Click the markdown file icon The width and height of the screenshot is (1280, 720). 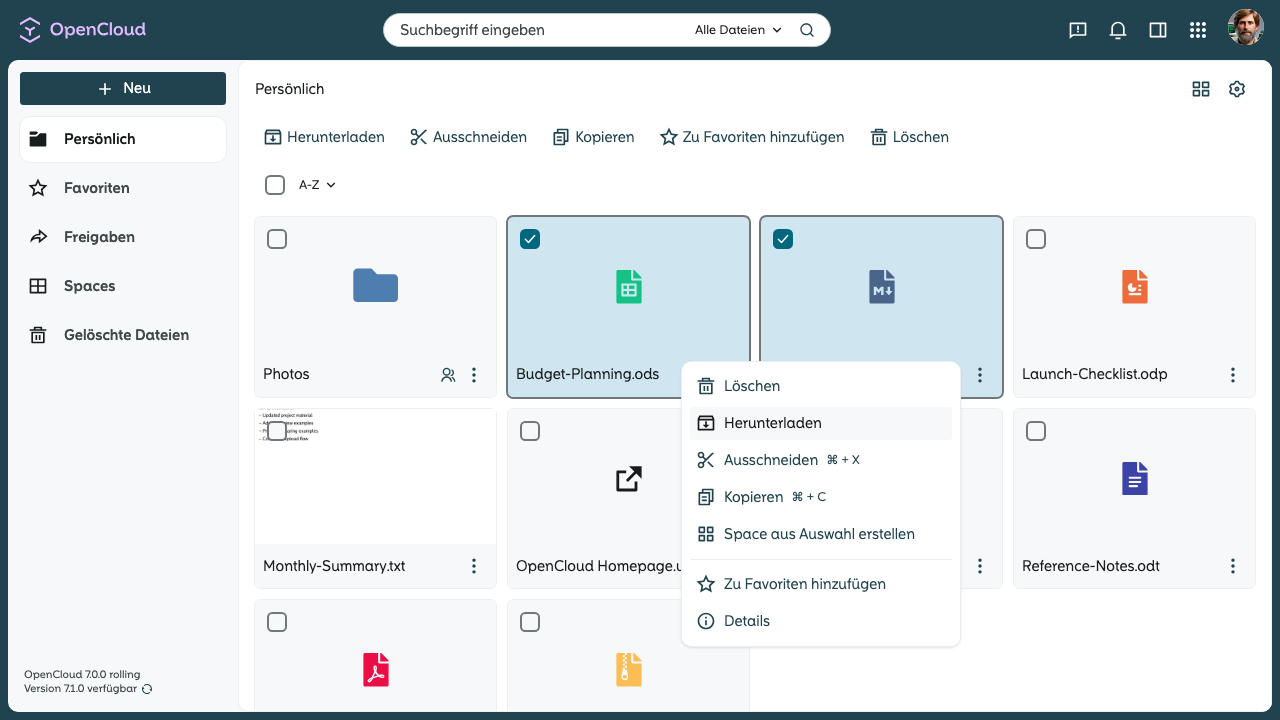(881, 287)
